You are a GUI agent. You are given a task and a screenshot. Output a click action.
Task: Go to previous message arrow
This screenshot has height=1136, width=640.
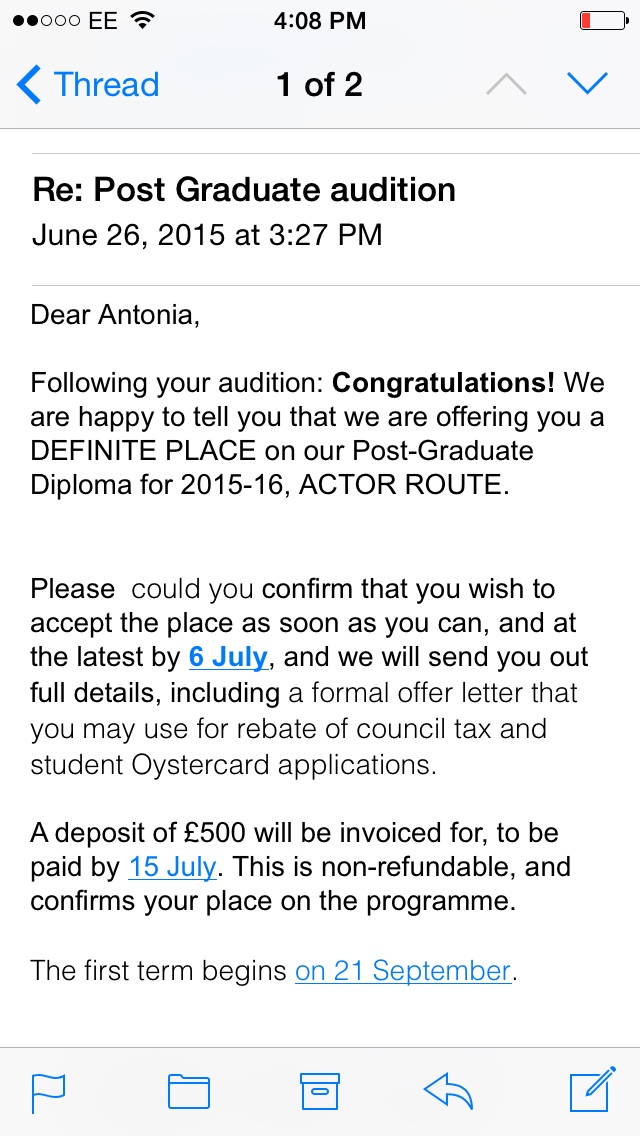(506, 85)
